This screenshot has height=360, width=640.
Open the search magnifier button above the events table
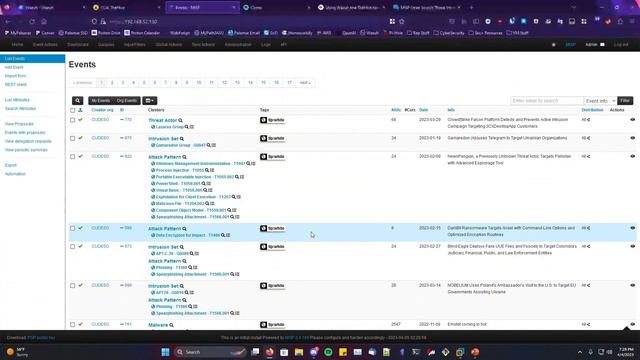[x=78, y=100]
